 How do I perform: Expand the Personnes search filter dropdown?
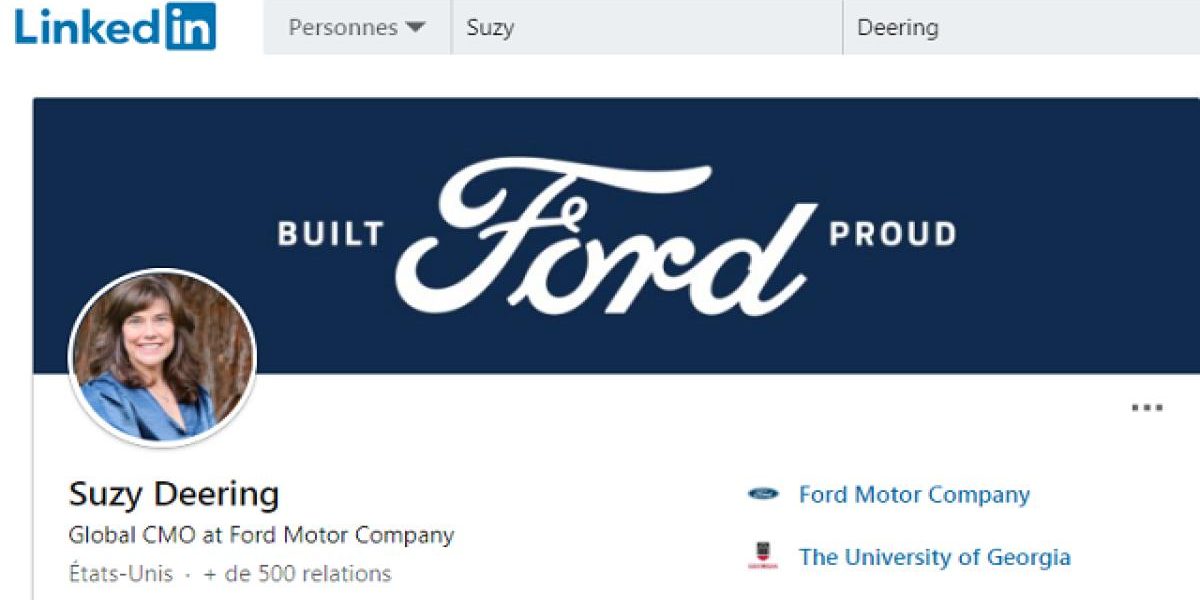(356, 27)
